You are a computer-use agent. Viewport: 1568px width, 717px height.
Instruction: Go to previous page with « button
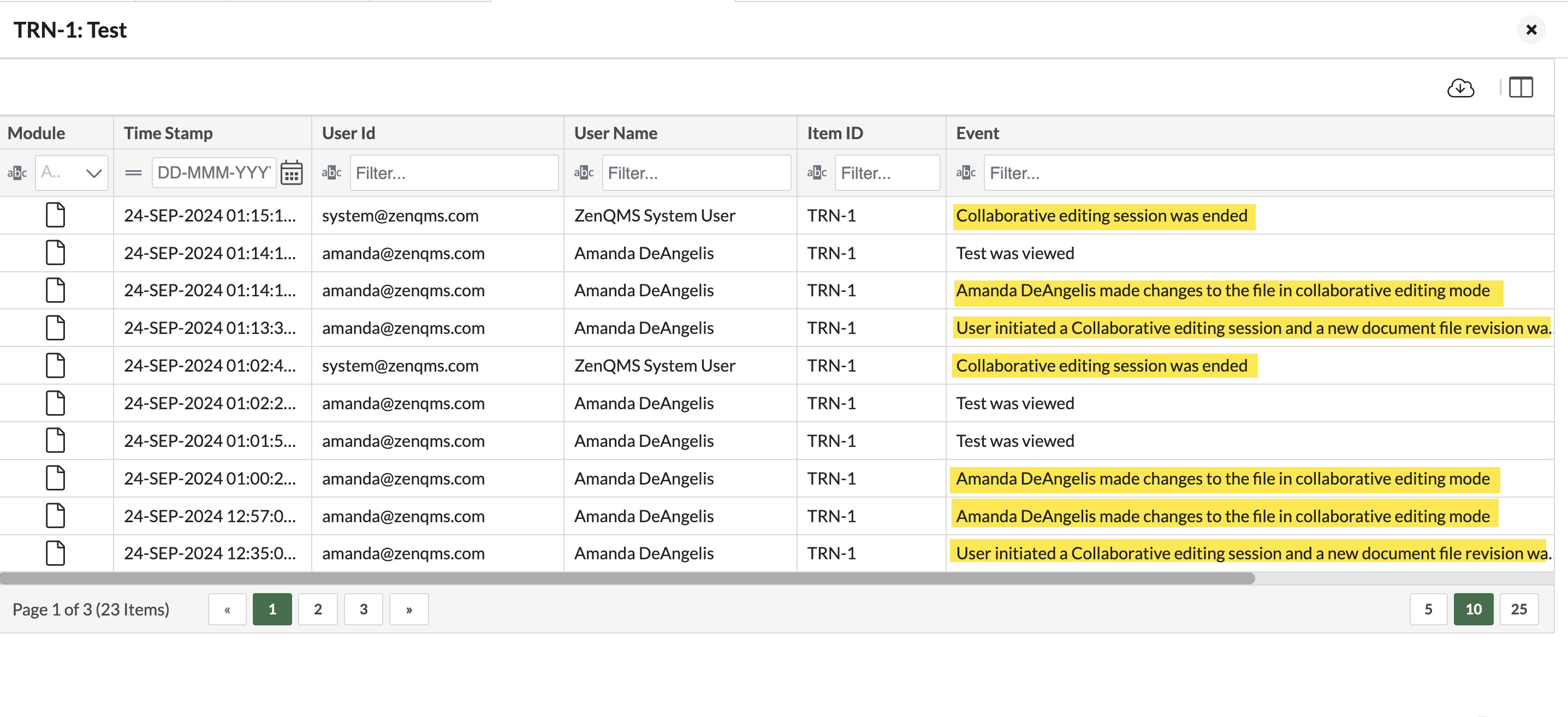(227, 610)
